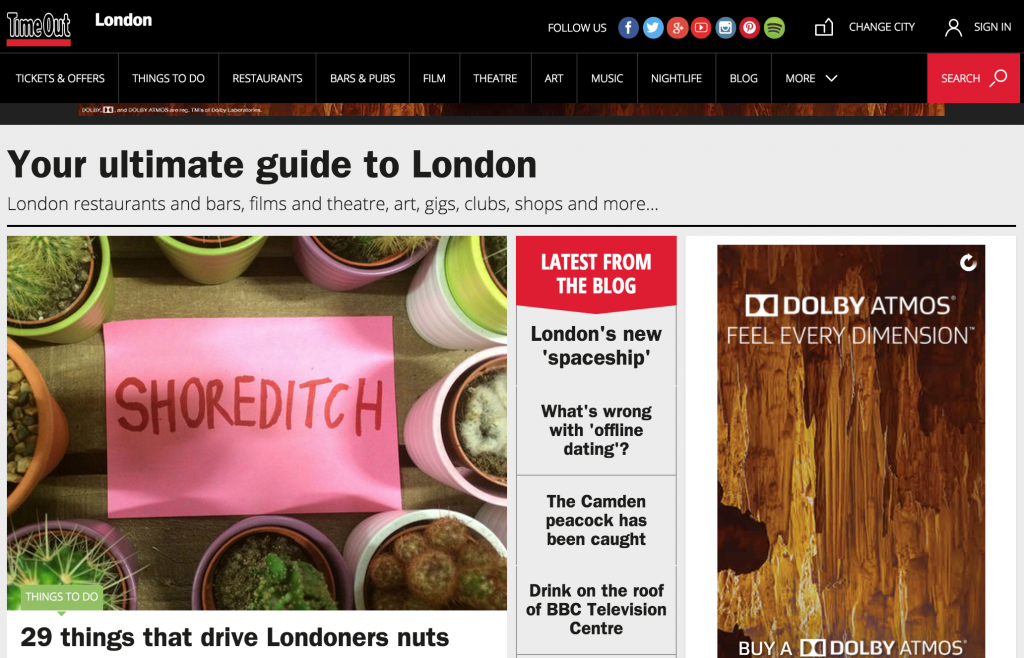Screen dimensions: 1024x658
Task: Expand the MORE navigation dropdown
Action: (x=810, y=78)
